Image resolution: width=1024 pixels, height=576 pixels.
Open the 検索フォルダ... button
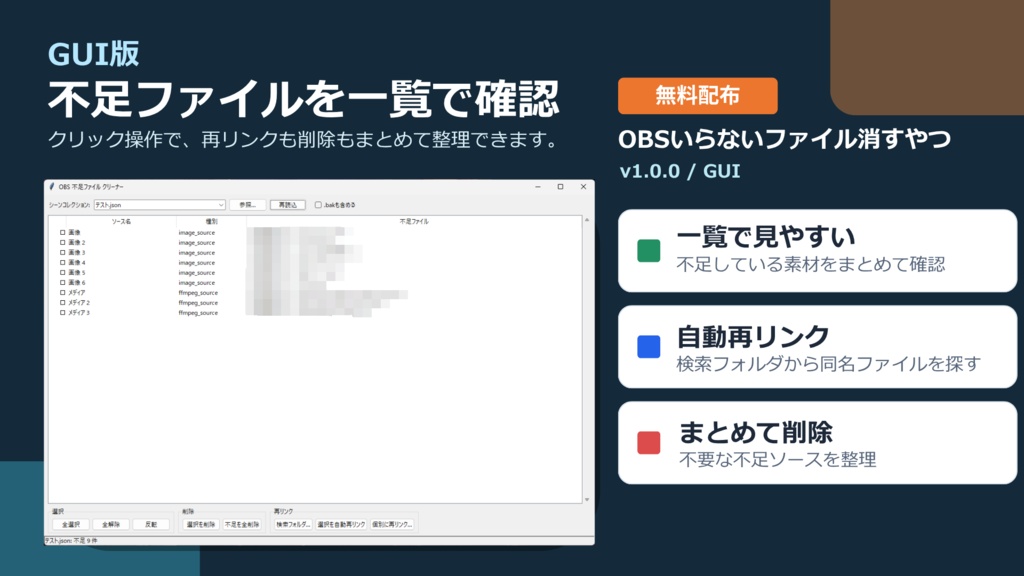(293, 524)
